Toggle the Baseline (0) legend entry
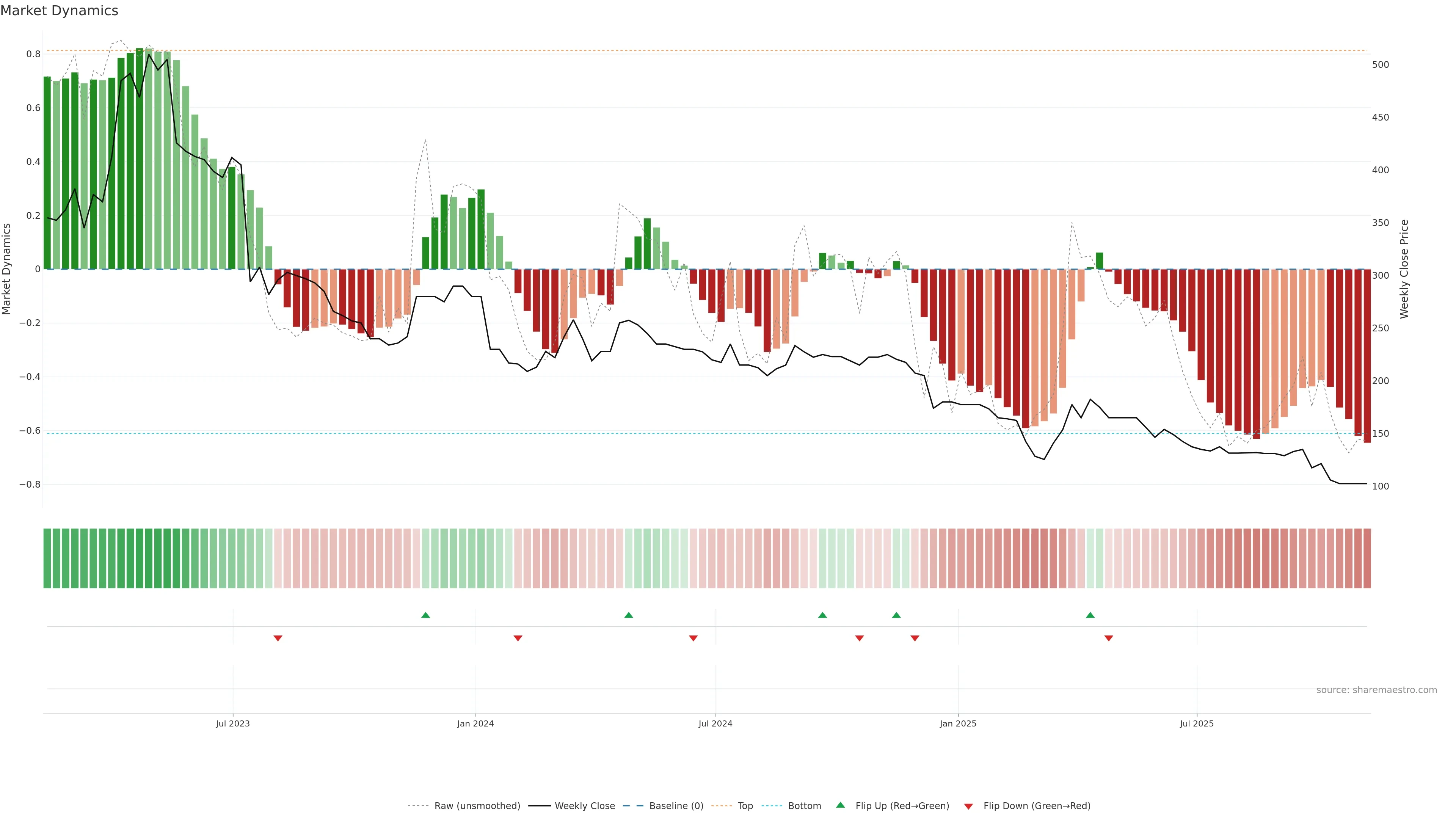Viewport: 1456px width, 819px height. pos(676,806)
